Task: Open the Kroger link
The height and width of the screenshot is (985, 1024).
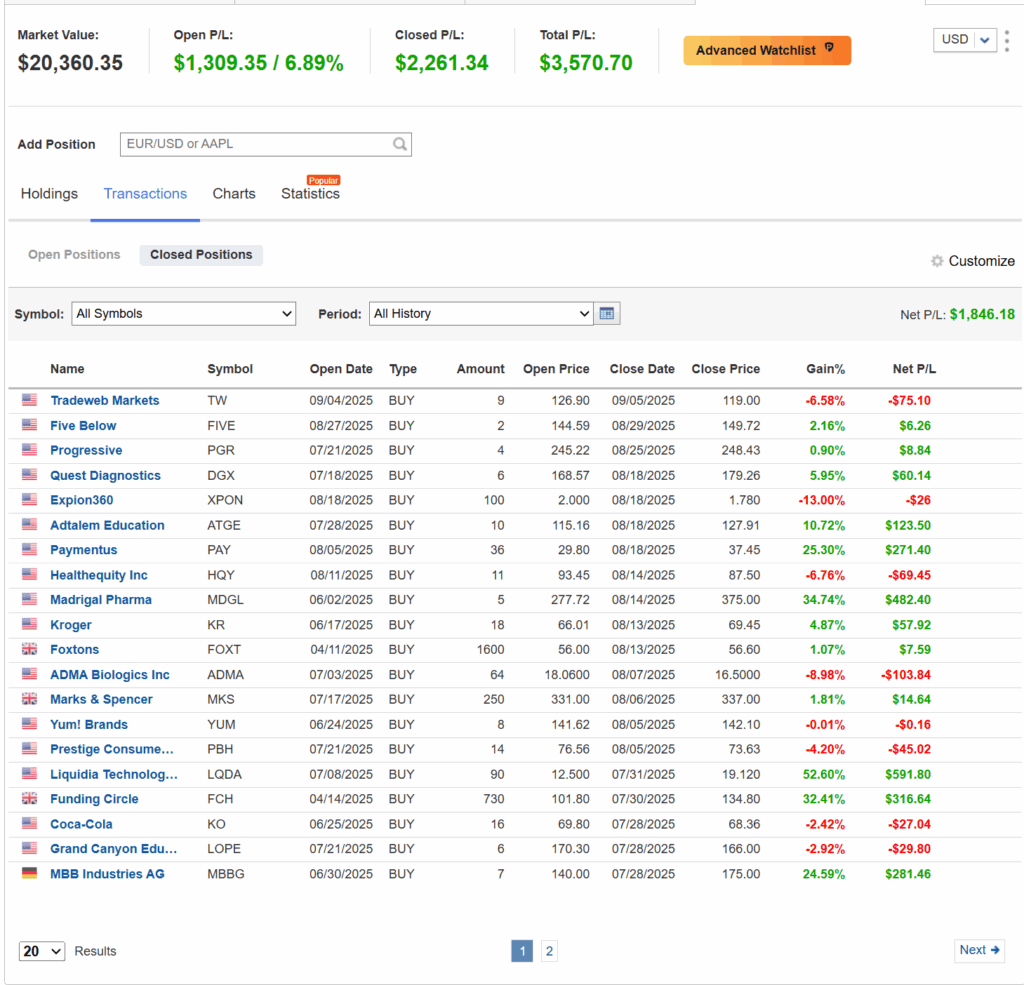Action: 71,625
